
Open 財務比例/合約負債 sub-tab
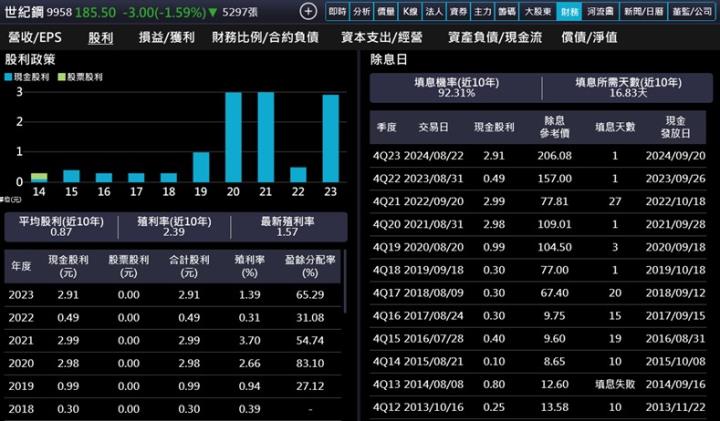(265, 37)
